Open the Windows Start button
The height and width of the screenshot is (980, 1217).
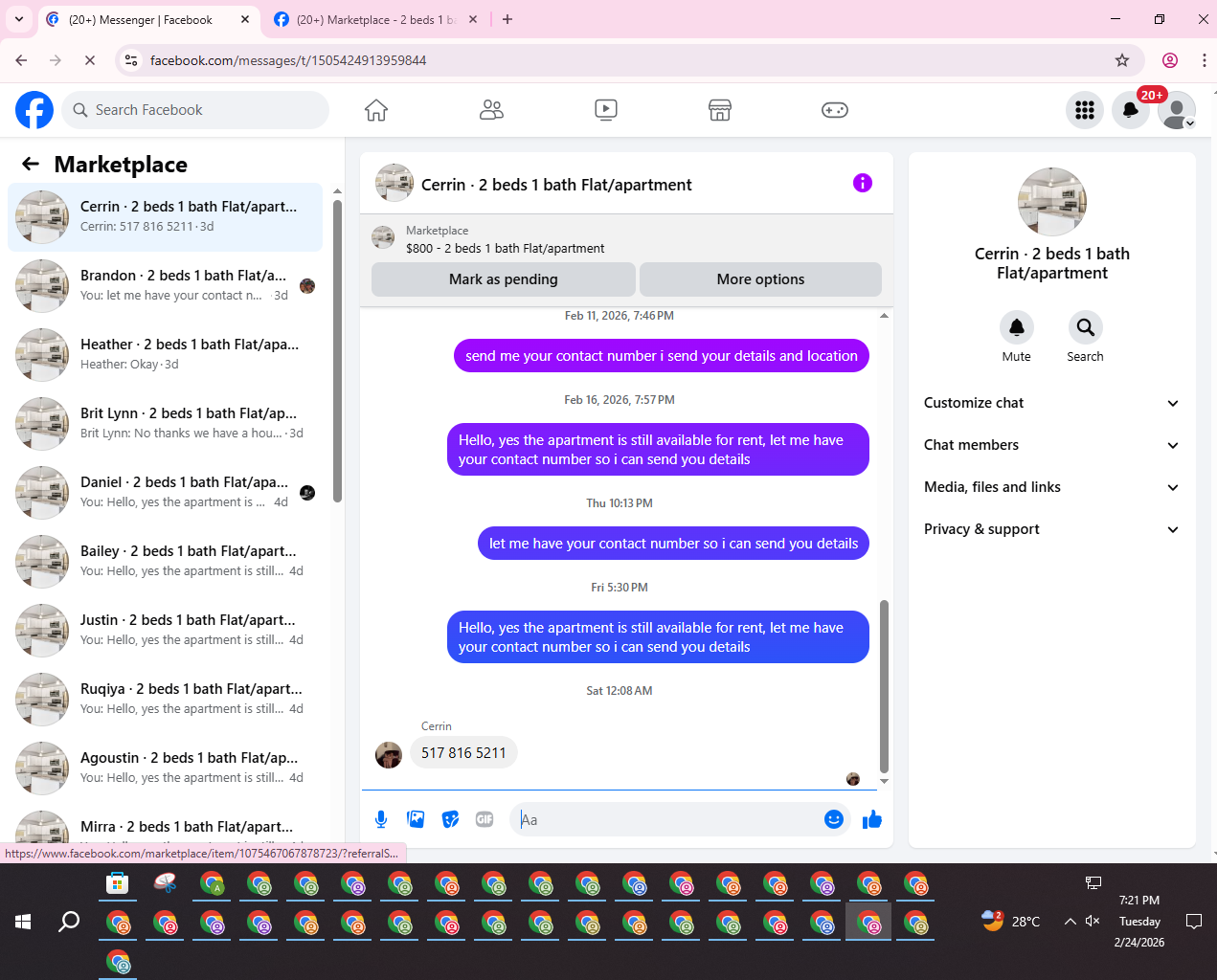point(23,922)
